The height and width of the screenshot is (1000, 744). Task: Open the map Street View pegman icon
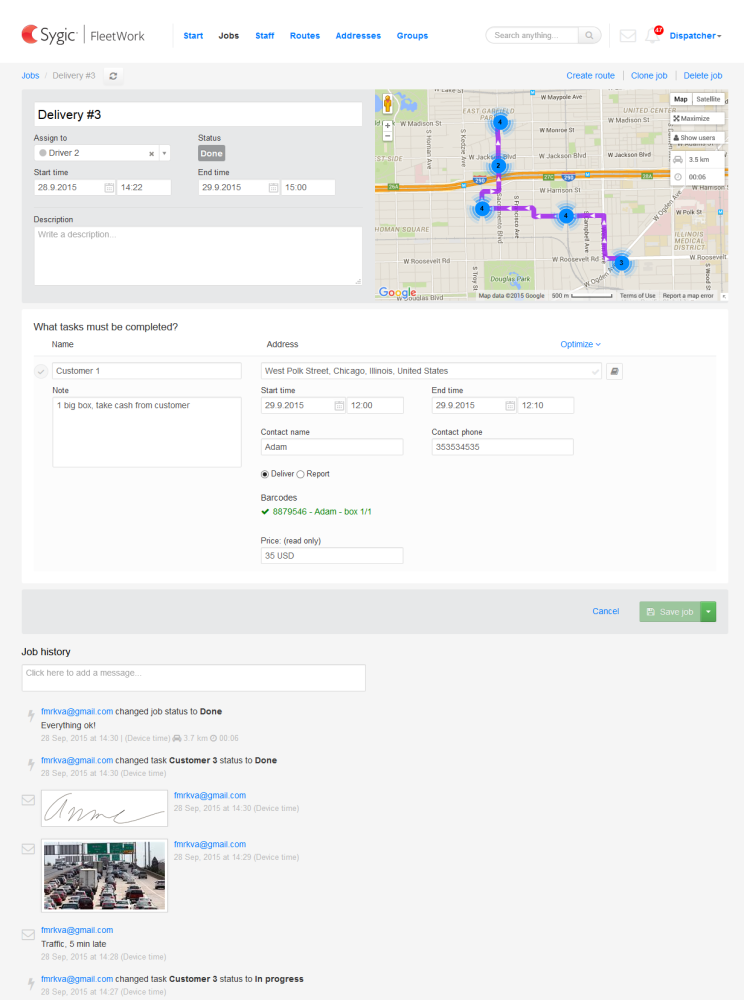click(387, 103)
